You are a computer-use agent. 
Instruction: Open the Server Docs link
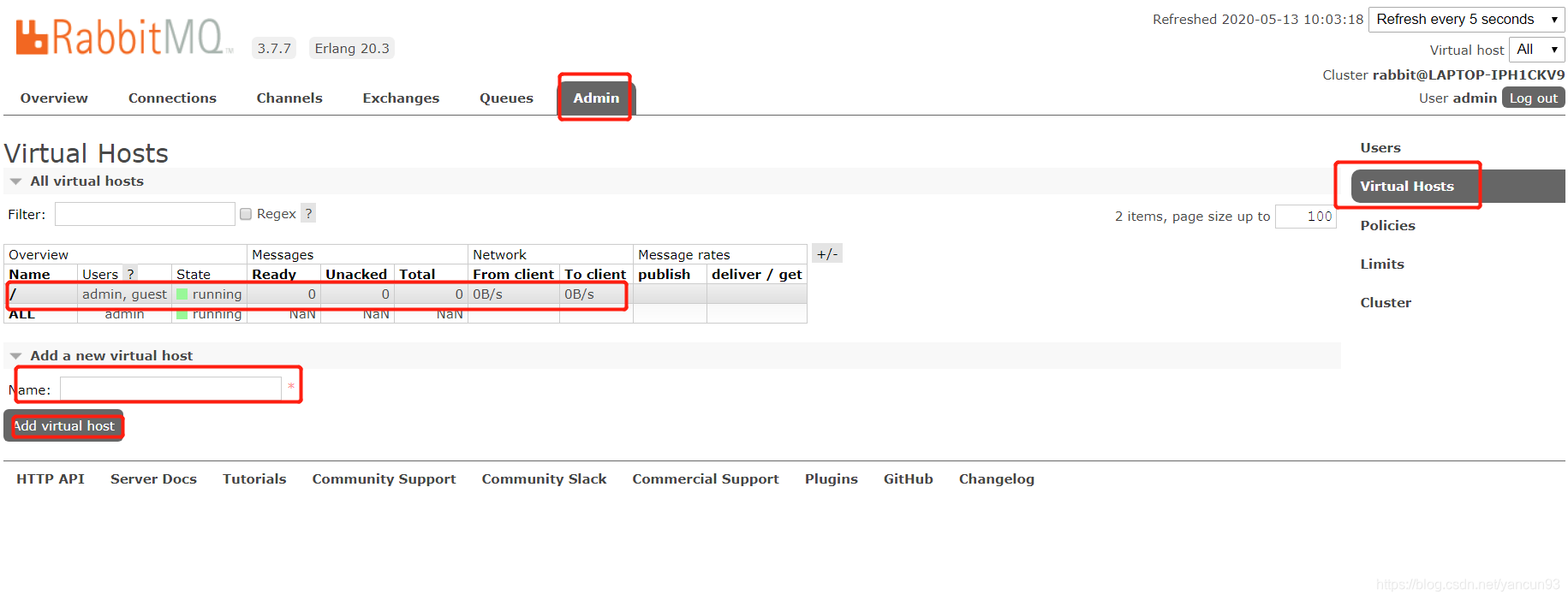[x=153, y=478]
